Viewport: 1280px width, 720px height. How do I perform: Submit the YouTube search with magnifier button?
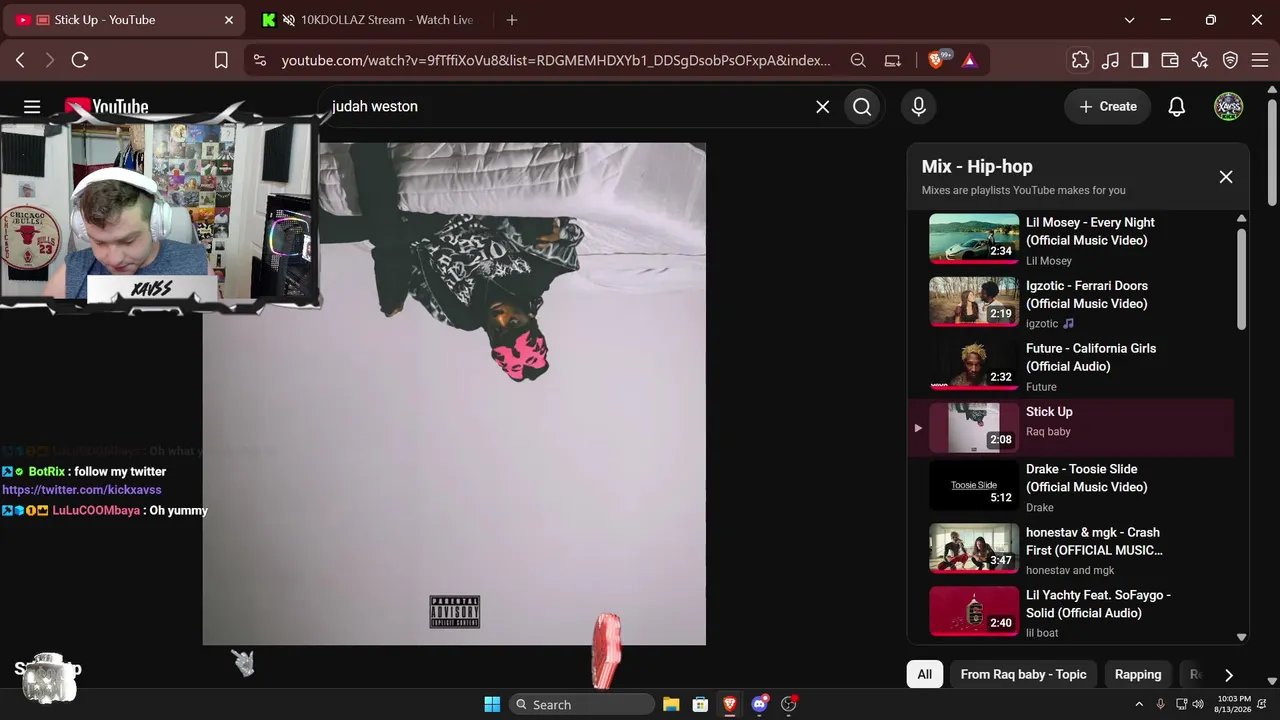pyautogui.click(x=862, y=106)
